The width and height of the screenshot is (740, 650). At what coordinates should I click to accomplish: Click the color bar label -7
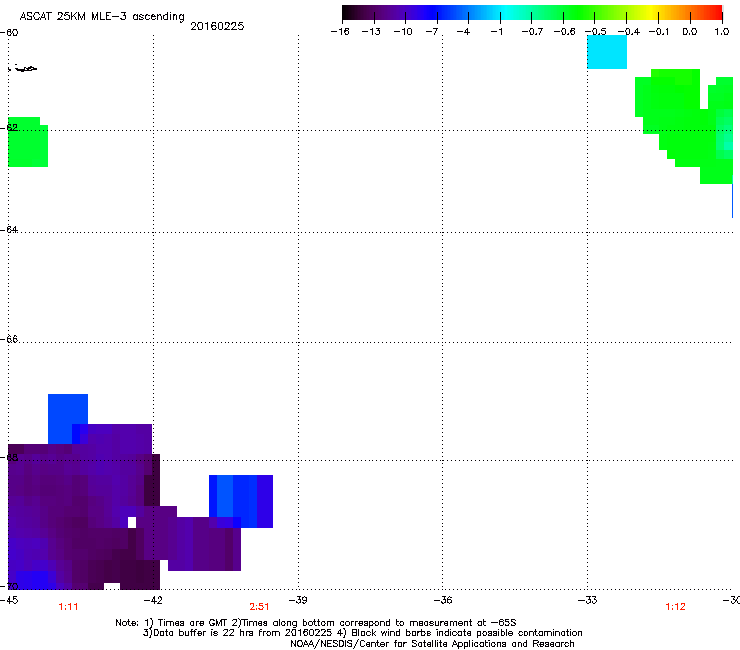click(x=431, y=32)
